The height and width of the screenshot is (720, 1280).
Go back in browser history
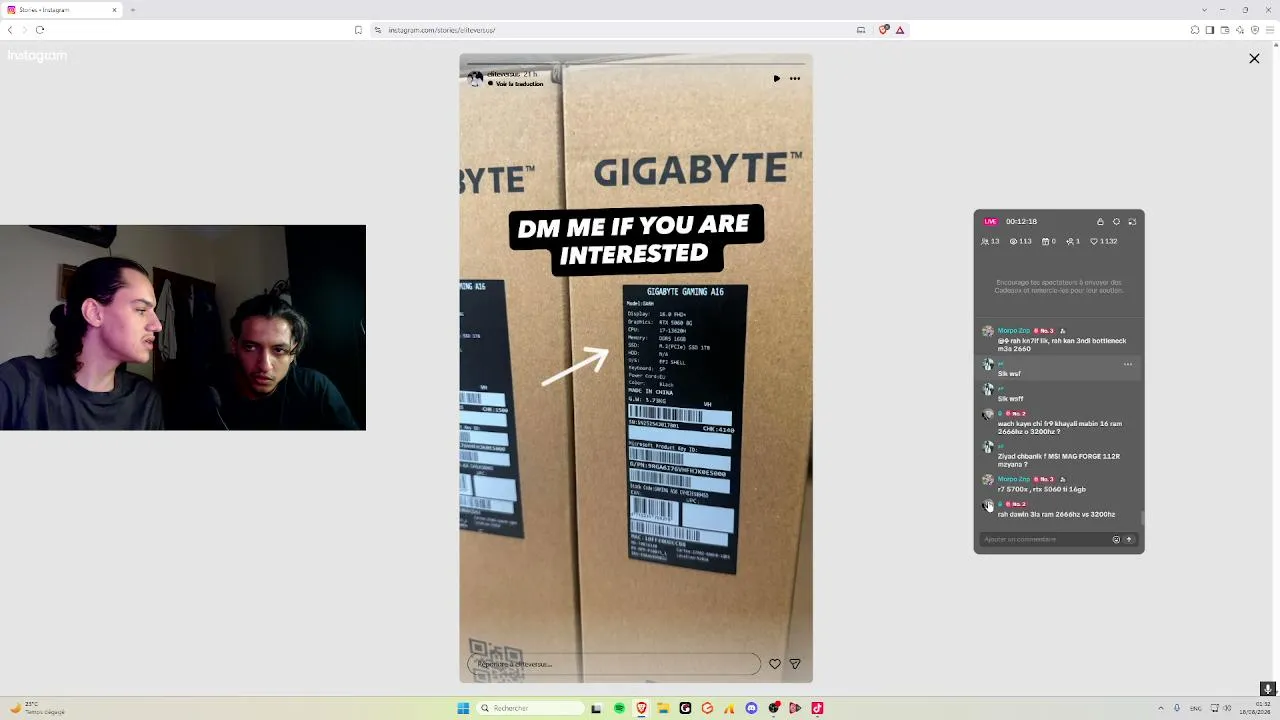(x=10, y=30)
